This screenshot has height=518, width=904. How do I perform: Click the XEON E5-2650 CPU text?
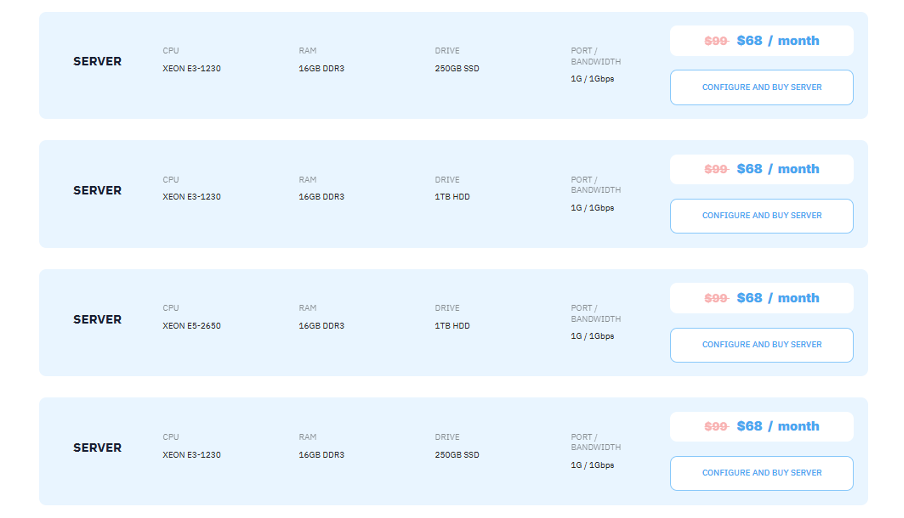(x=192, y=326)
